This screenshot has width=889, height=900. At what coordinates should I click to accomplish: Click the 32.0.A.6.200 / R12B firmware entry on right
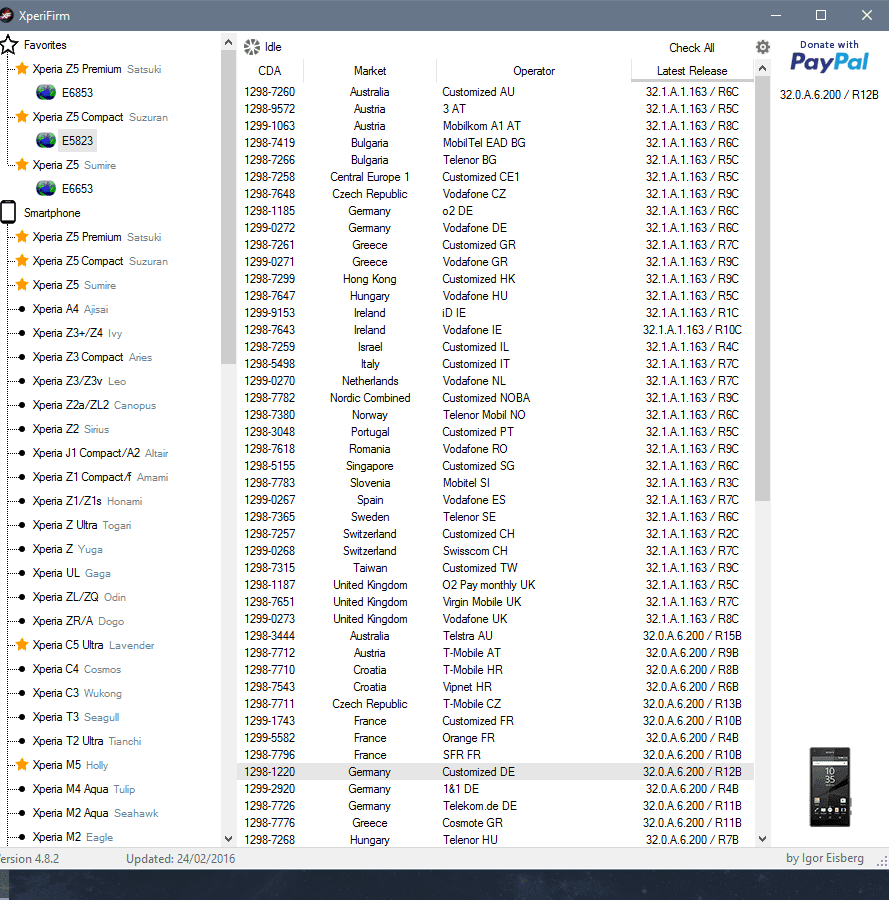pyautogui.click(x=829, y=95)
